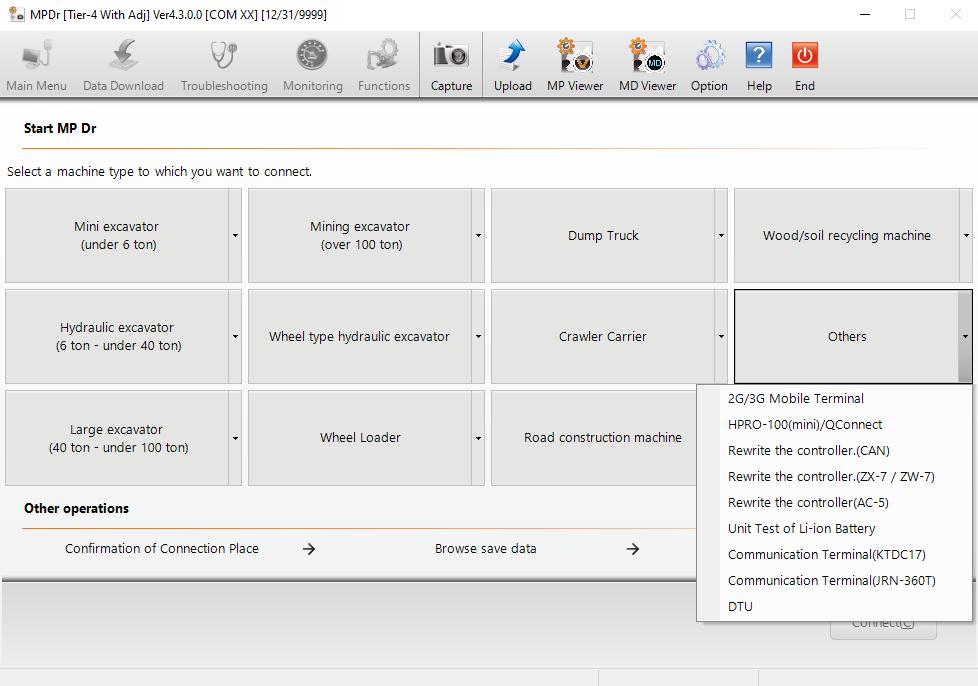Open the Help question mark icon
Screen dimensions: 978x686
(759, 55)
